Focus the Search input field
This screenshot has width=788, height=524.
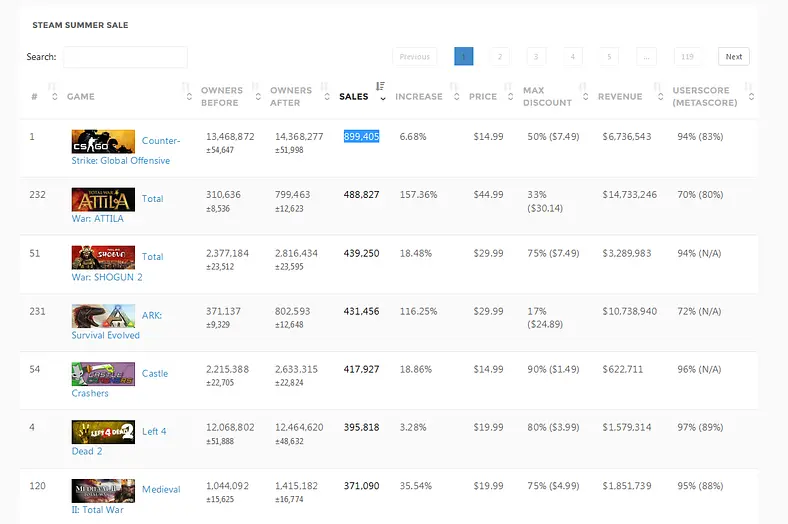tap(125, 57)
